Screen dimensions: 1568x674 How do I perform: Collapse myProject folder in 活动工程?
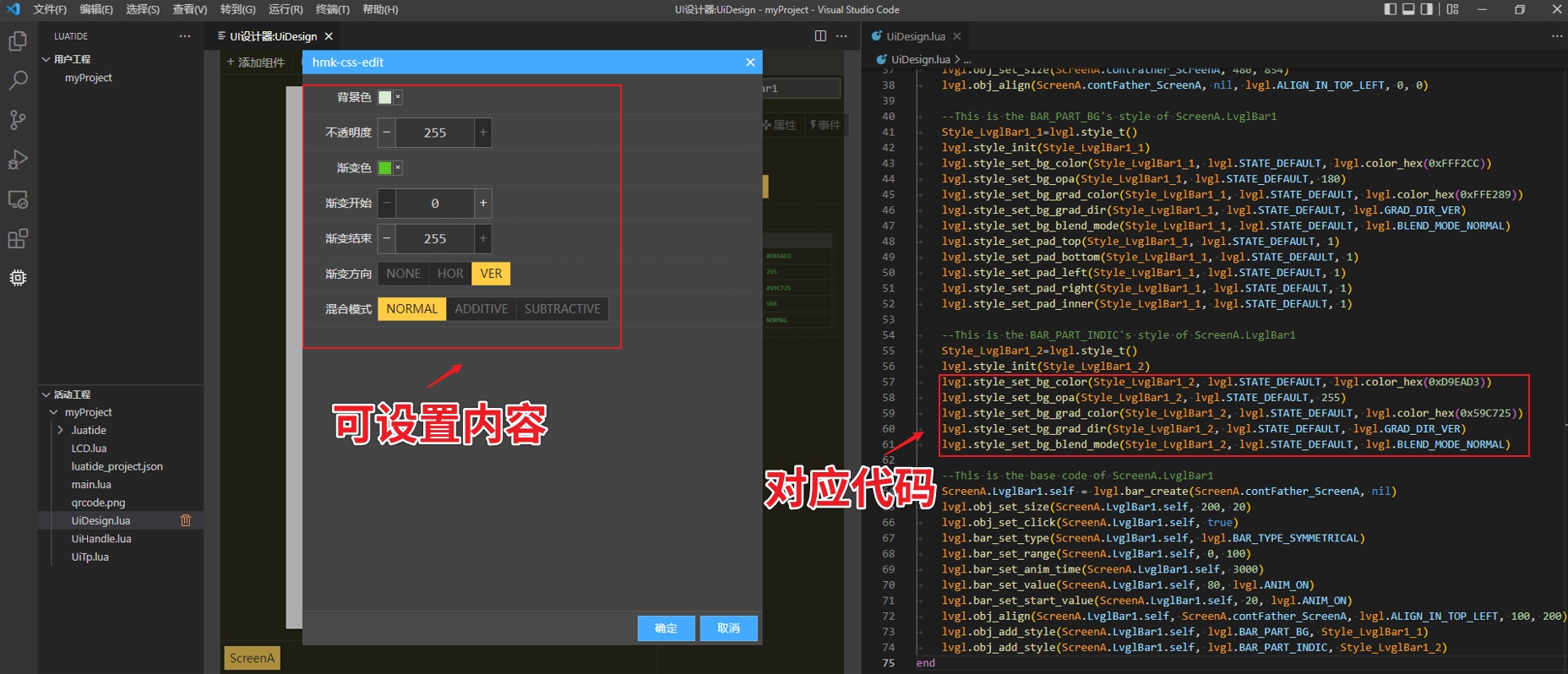(54, 412)
